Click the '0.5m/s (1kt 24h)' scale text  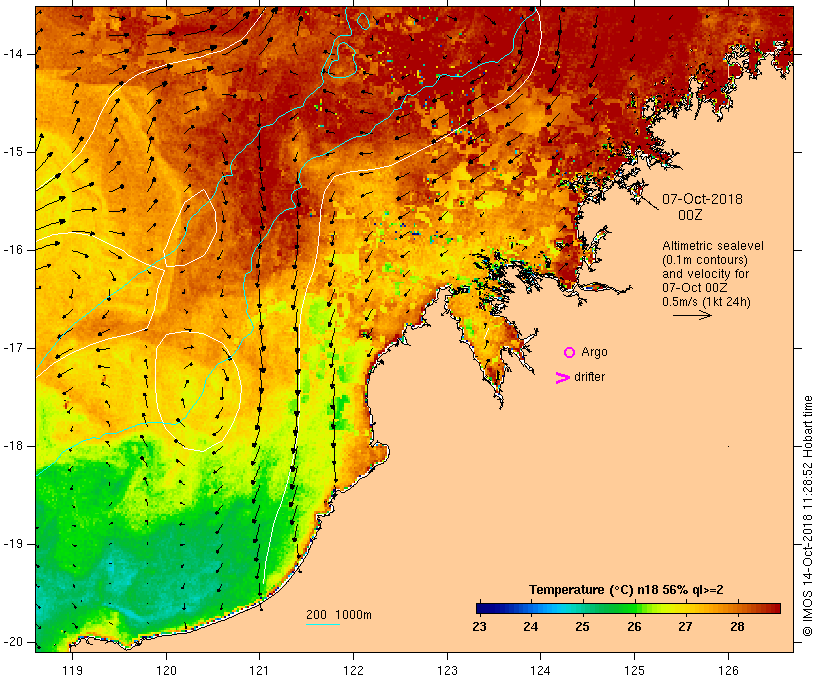click(x=706, y=302)
